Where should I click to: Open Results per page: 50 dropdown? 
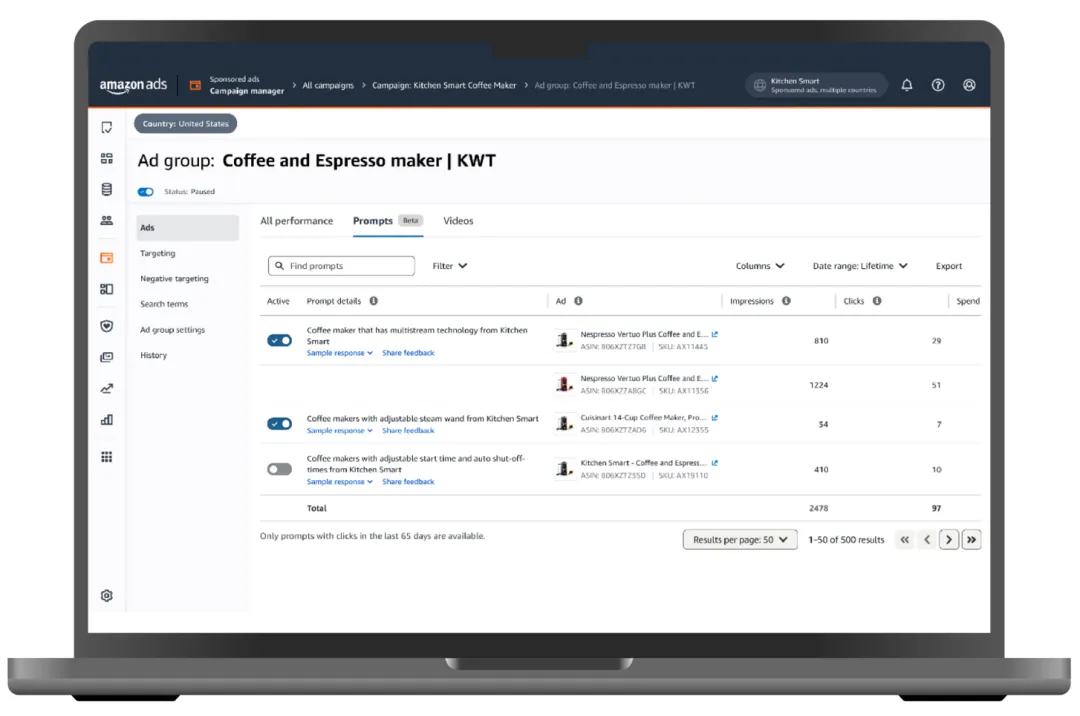(x=740, y=540)
